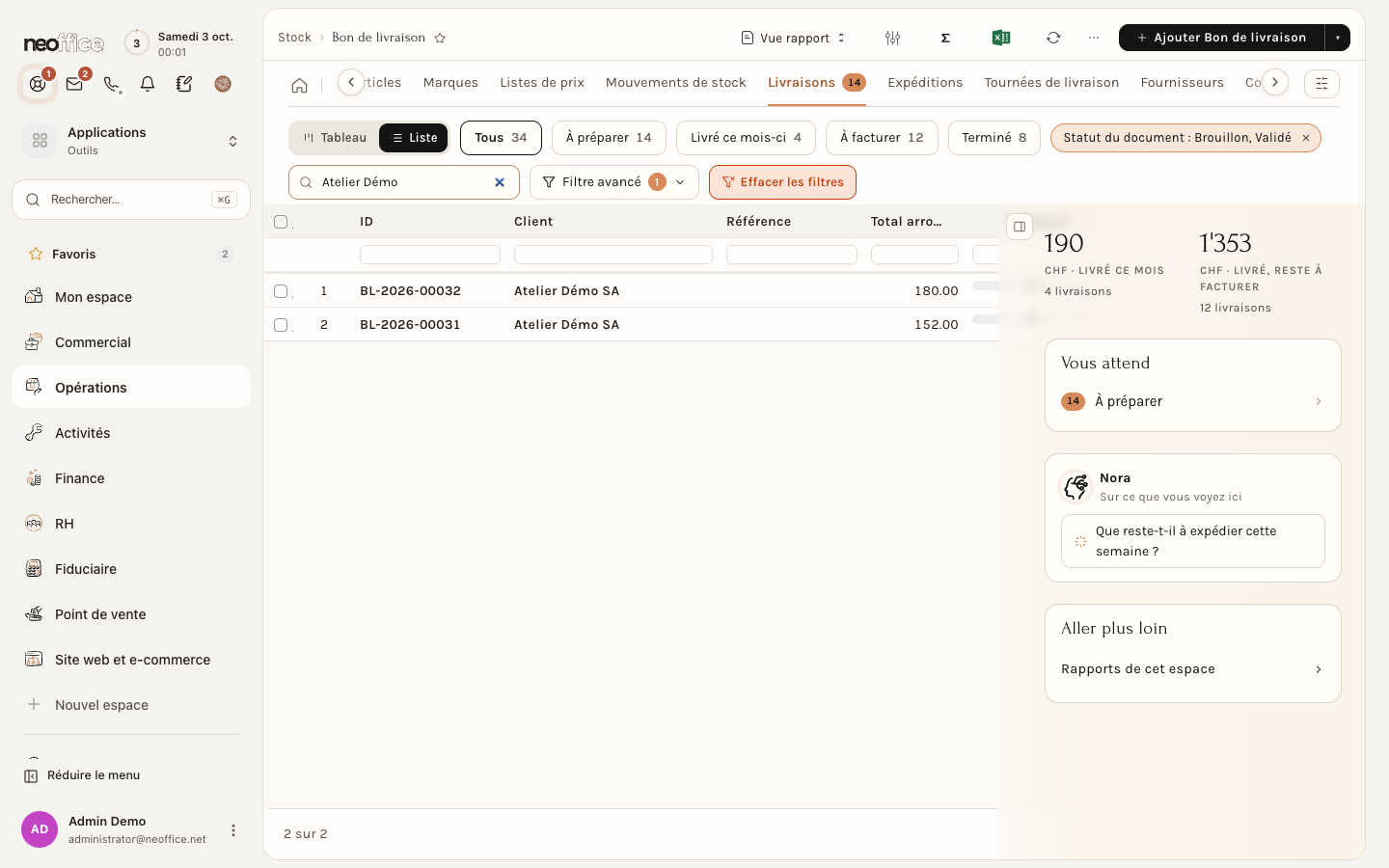The image size is (1389, 868).
Task: Select the Terminé 8 filter
Action: (994, 138)
